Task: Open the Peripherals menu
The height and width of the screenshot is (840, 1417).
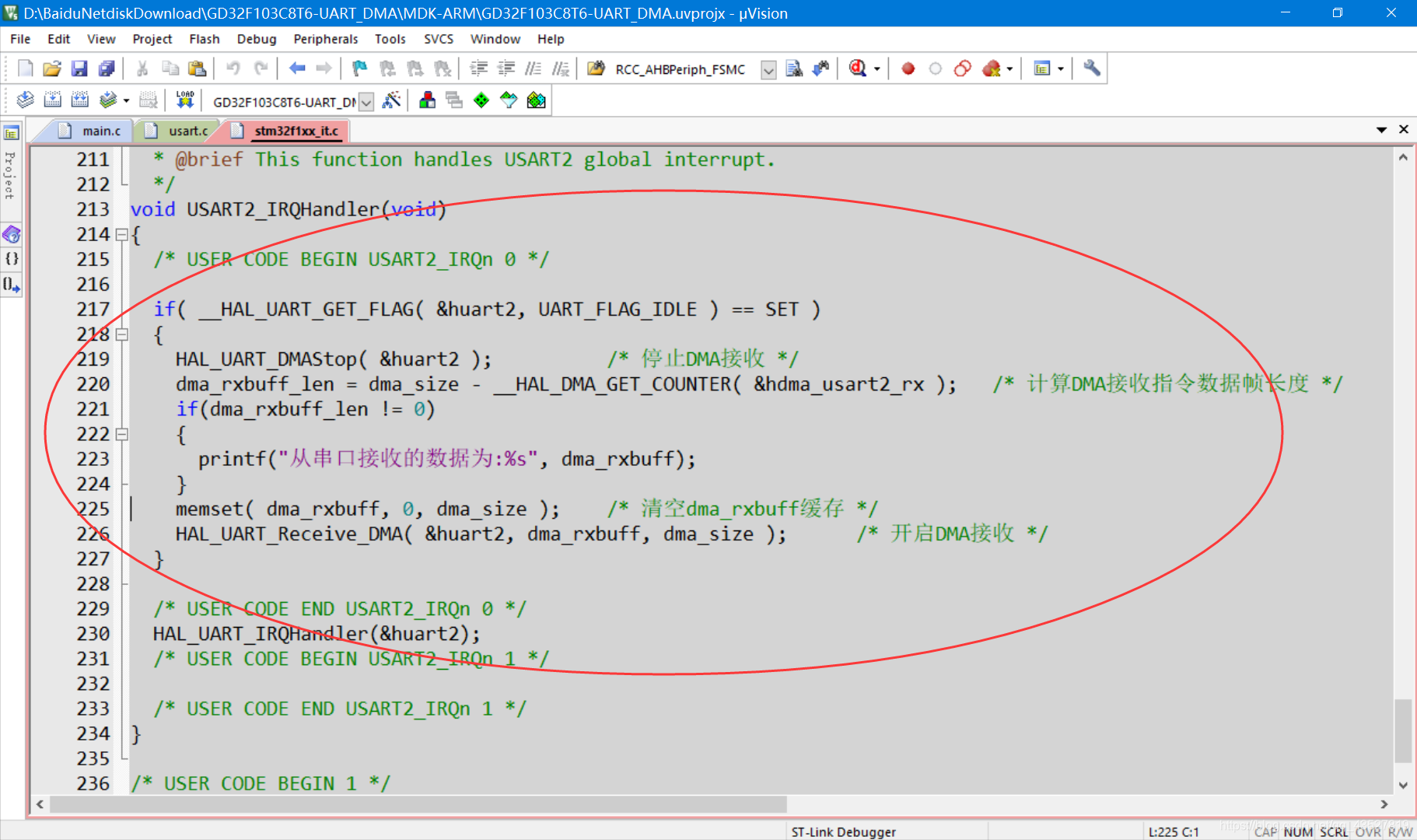Action: (x=326, y=39)
